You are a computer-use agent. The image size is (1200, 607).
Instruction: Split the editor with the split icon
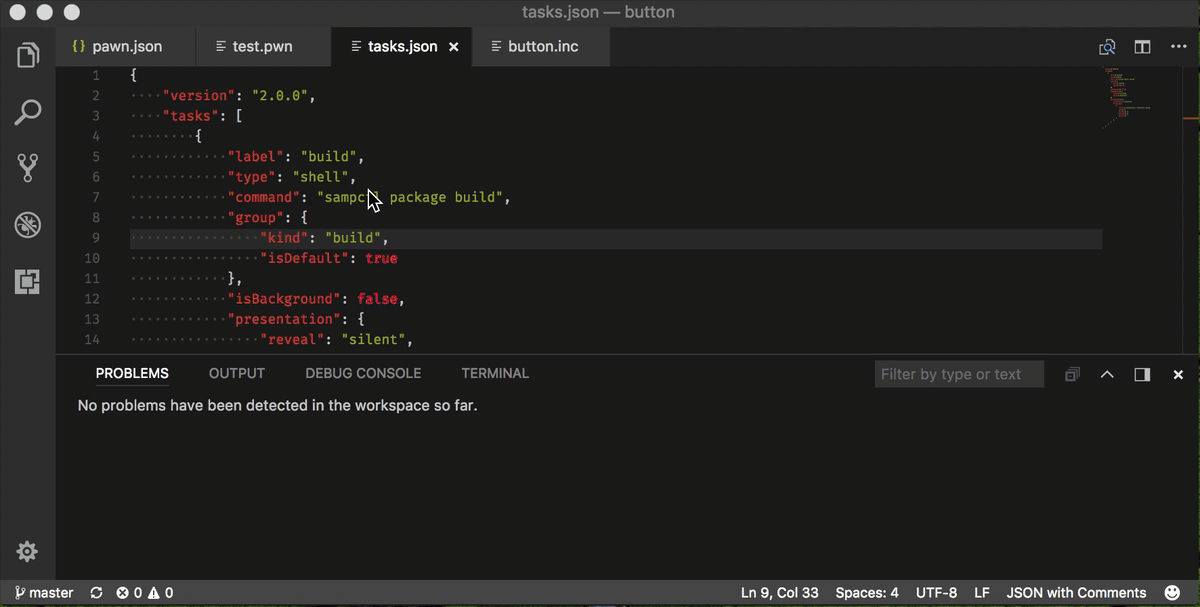point(1142,47)
